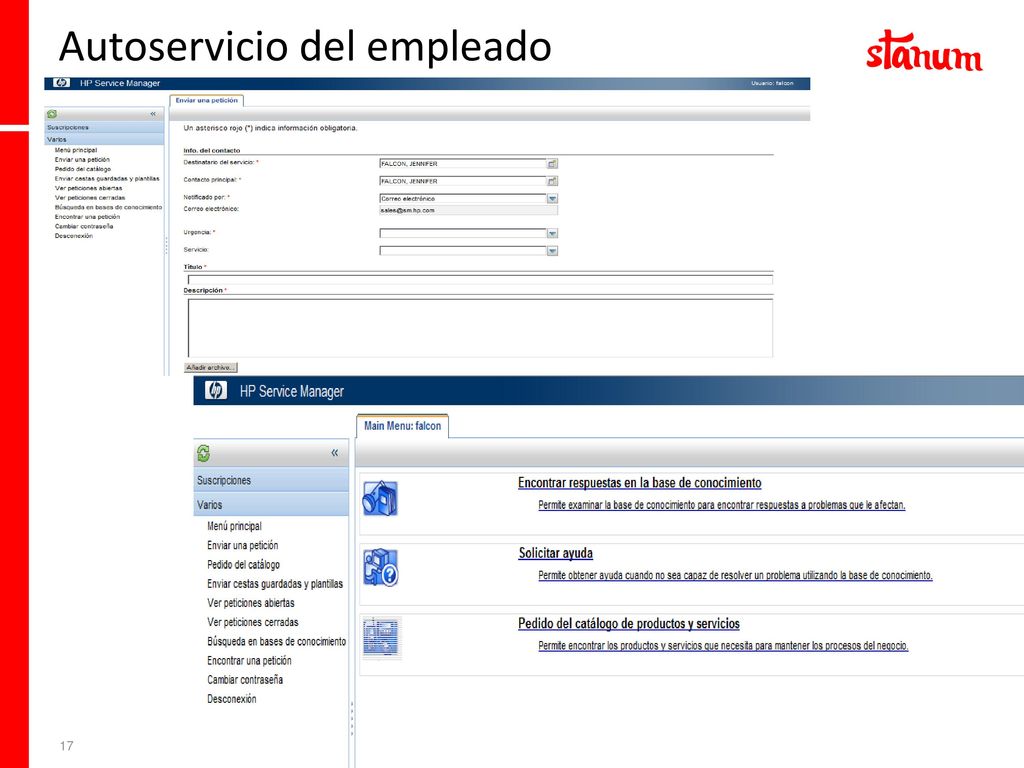This screenshot has height=768, width=1024.
Task: Click the Correo electrónico address field
Action: (x=468, y=210)
